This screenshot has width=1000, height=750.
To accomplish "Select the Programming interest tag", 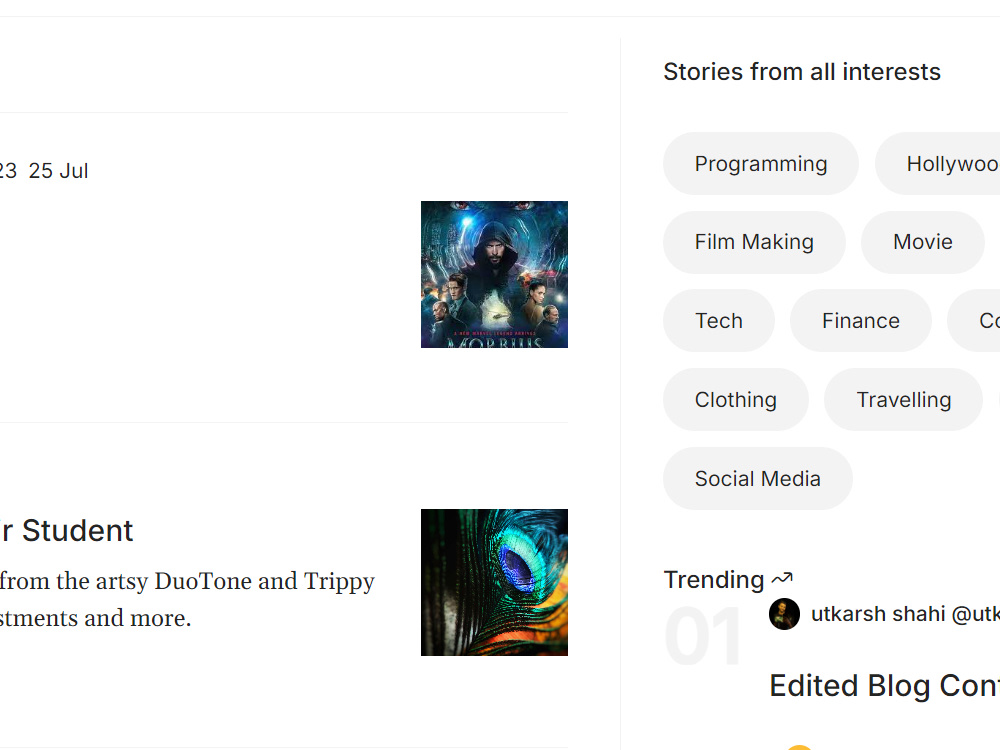I will pos(760,164).
